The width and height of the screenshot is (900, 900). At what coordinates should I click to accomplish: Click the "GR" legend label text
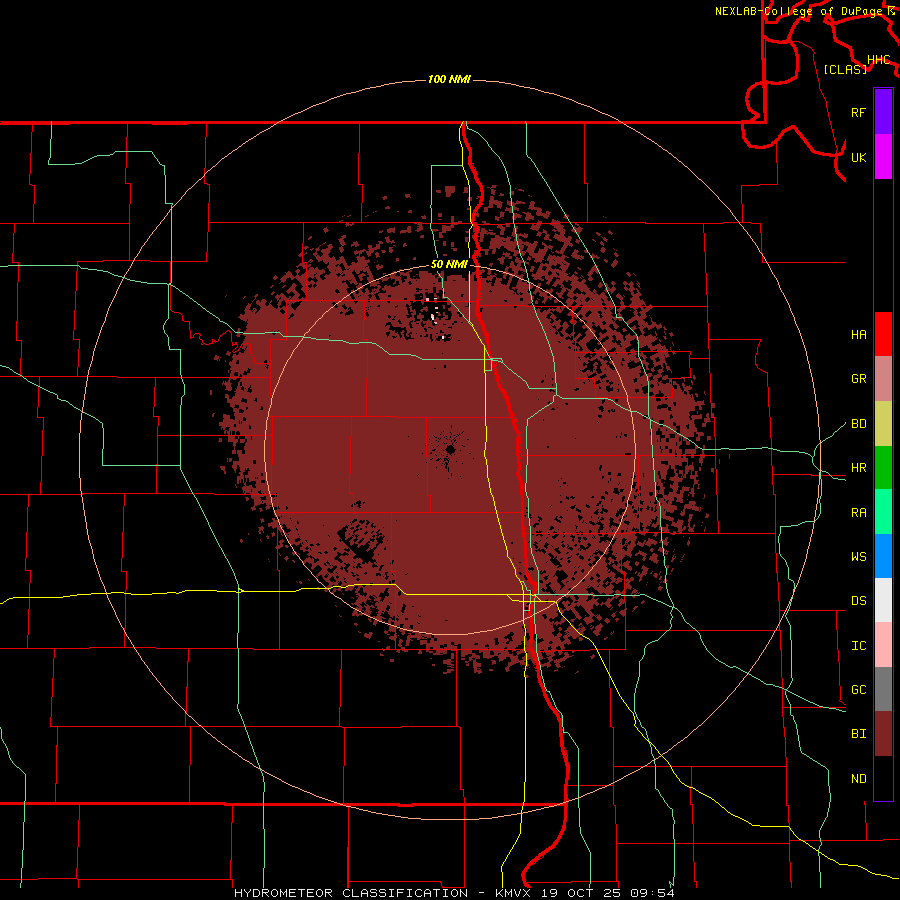(858, 379)
